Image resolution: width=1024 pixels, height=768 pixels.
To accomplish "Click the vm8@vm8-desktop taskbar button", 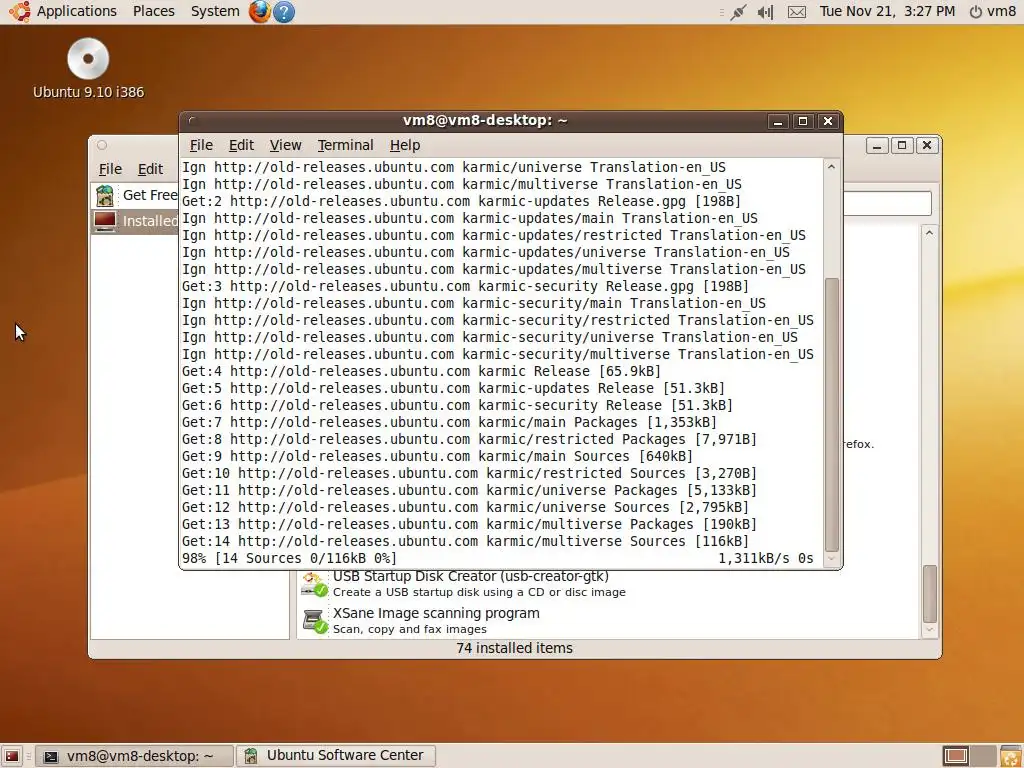I will click(134, 756).
